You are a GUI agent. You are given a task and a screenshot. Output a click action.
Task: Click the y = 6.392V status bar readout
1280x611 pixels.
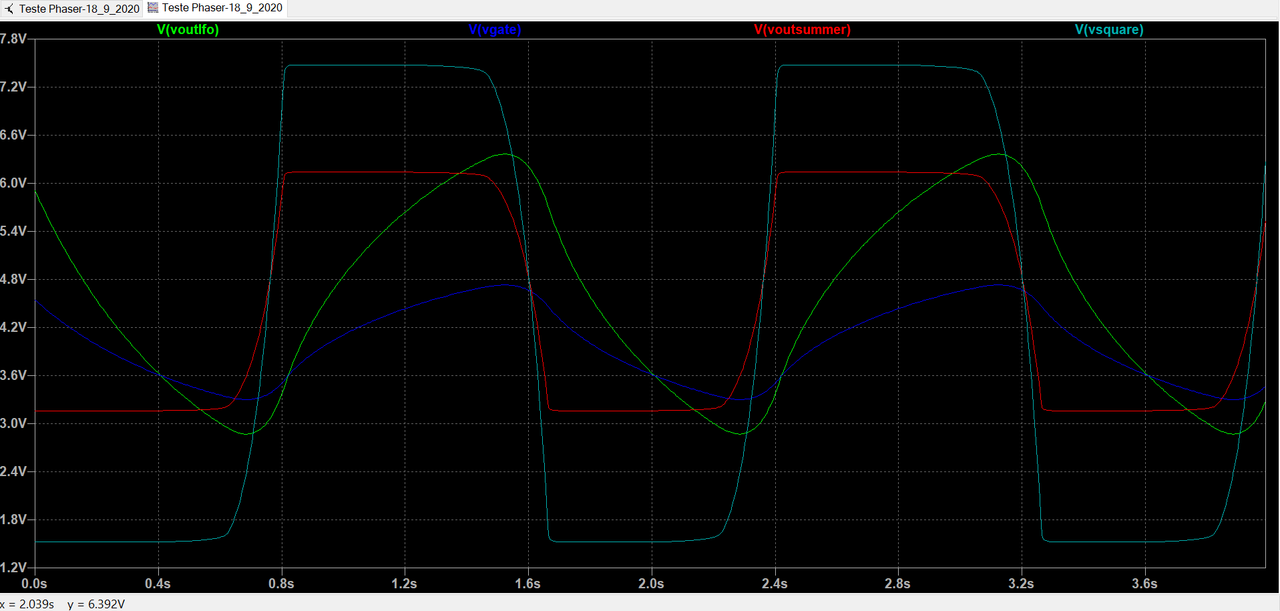click(x=95, y=604)
